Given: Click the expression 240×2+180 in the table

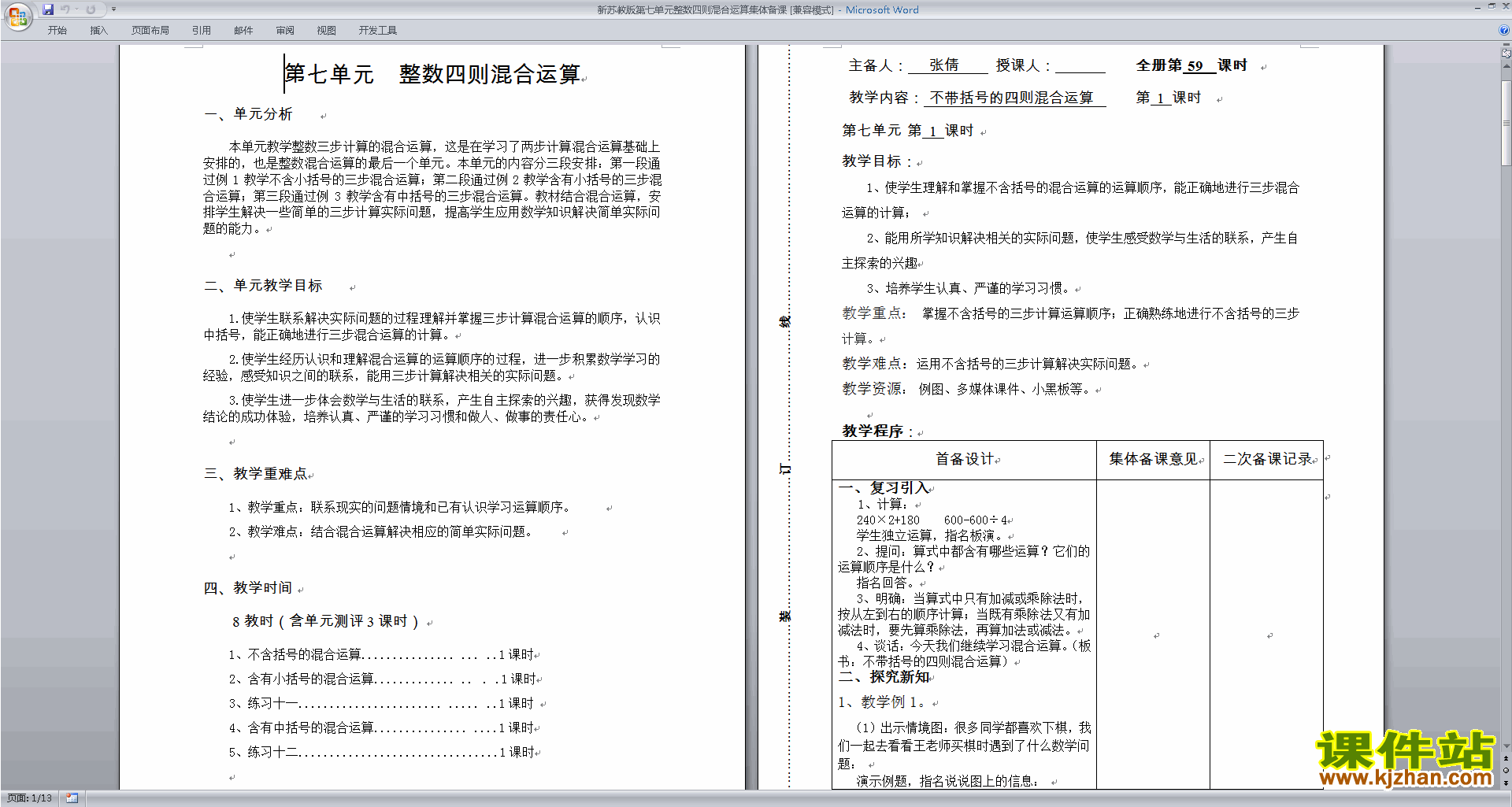Looking at the screenshot, I should click(x=888, y=520).
